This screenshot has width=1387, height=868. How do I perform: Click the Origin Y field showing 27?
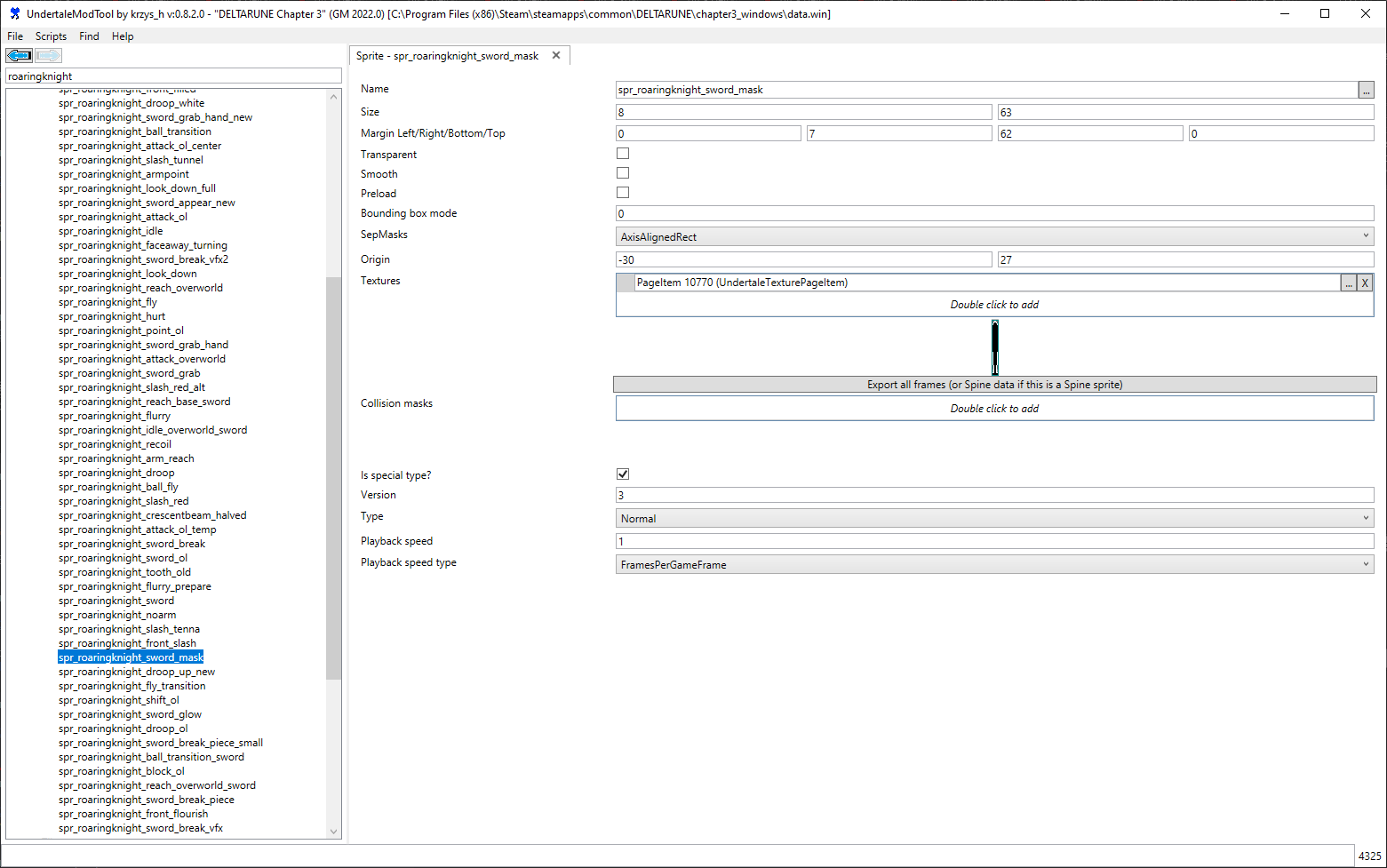click(1185, 260)
